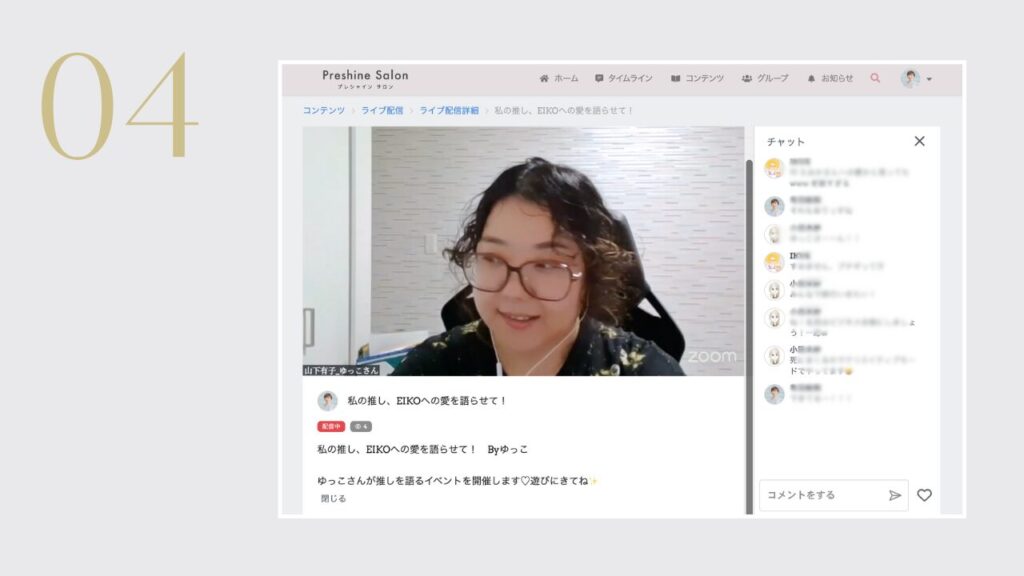
Task: Open タイムライン from the top navigation
Action: tap(623, 78)
